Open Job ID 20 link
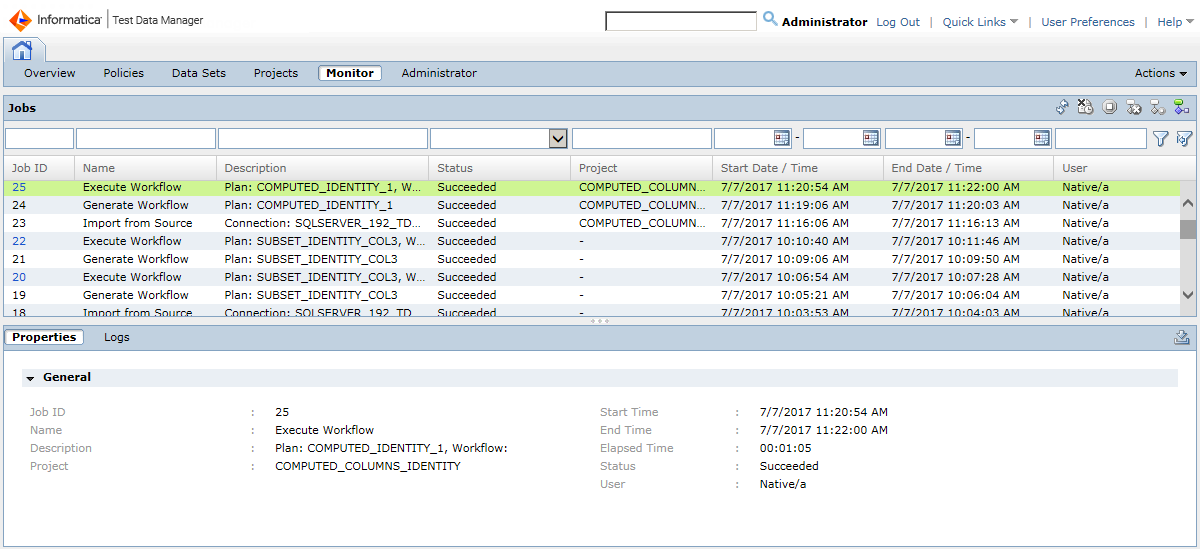The height and width of the screenshot is (549, 1200). pos(19,277)
